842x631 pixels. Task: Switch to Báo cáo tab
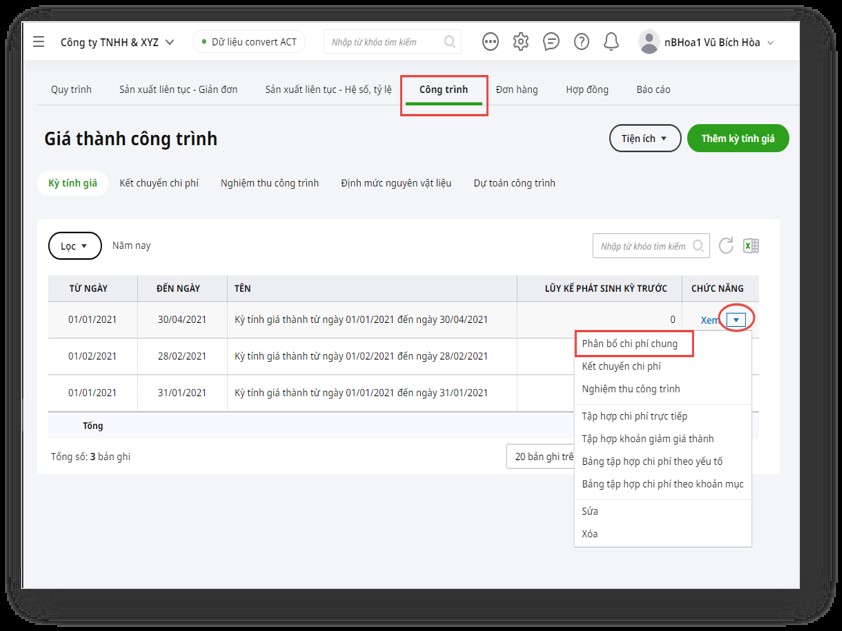click(653, 89)
